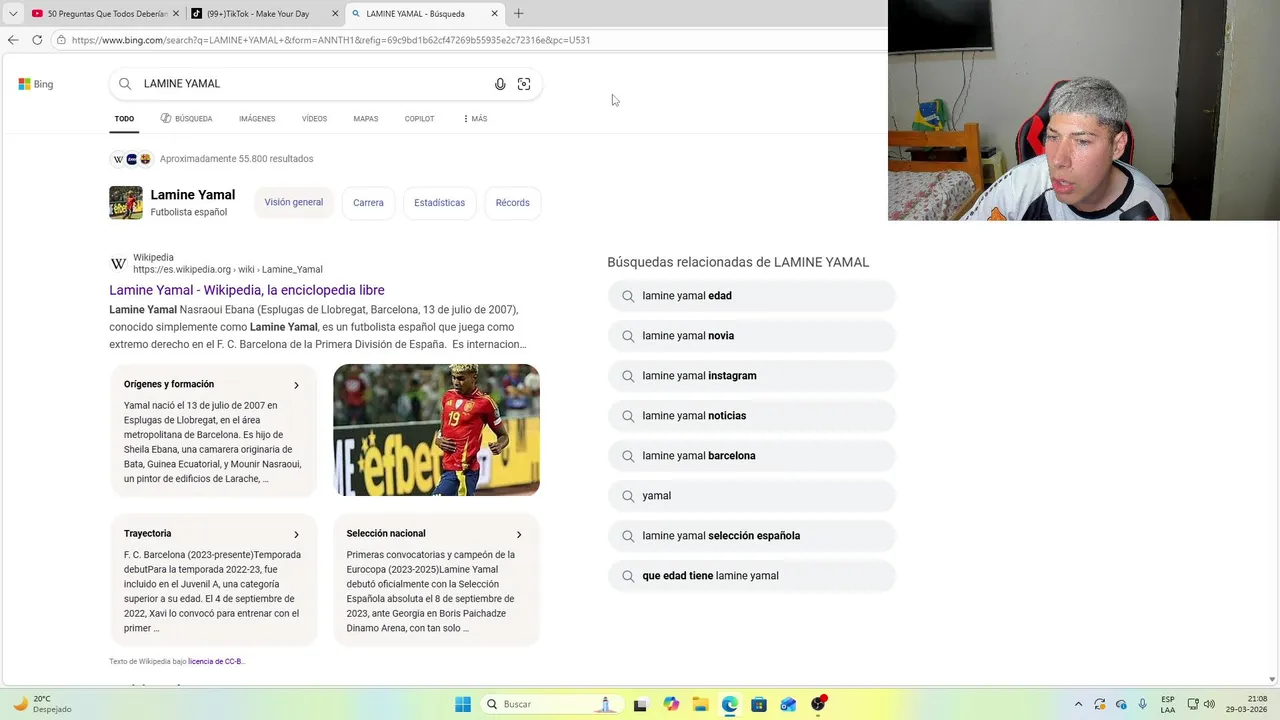Screen dimensions: 1280x720
Task: Expand Orígenes y formación card arrow
Action: click(x=296, y=385)
